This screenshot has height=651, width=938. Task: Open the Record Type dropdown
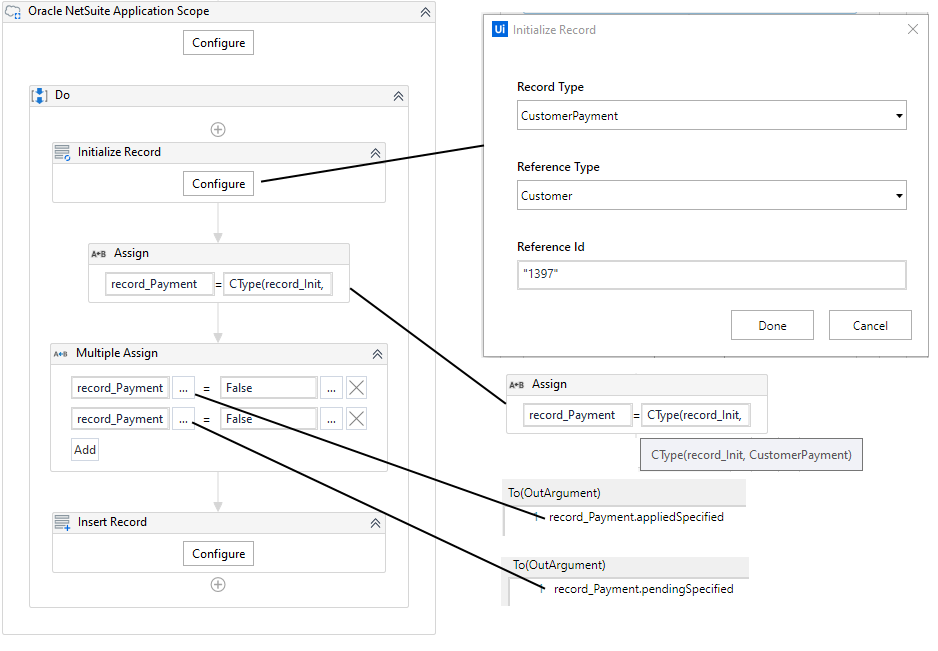click(899, 115)
